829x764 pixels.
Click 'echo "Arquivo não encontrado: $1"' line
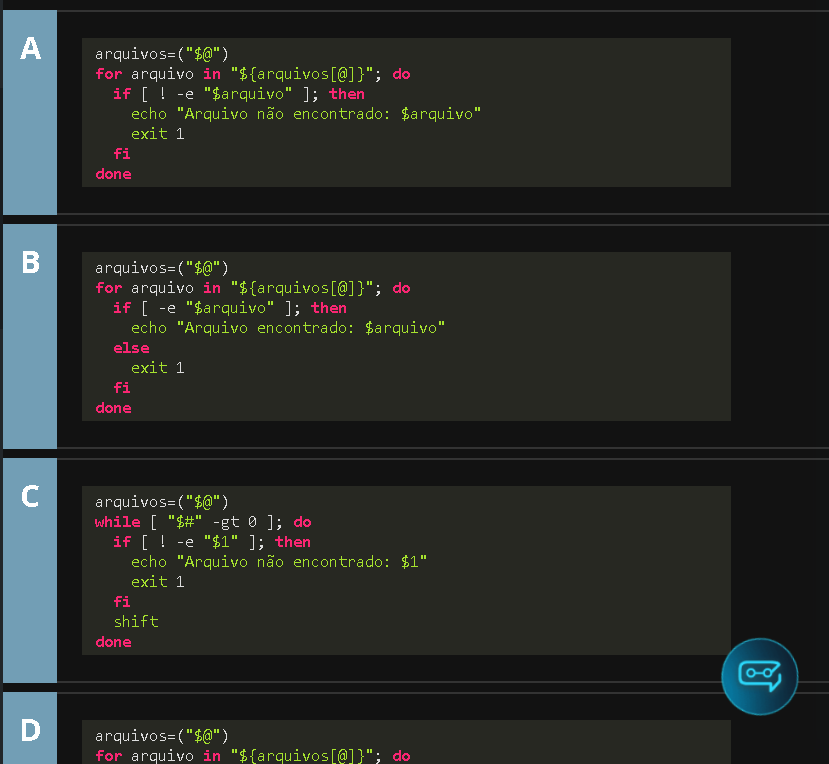click(279, 562)
